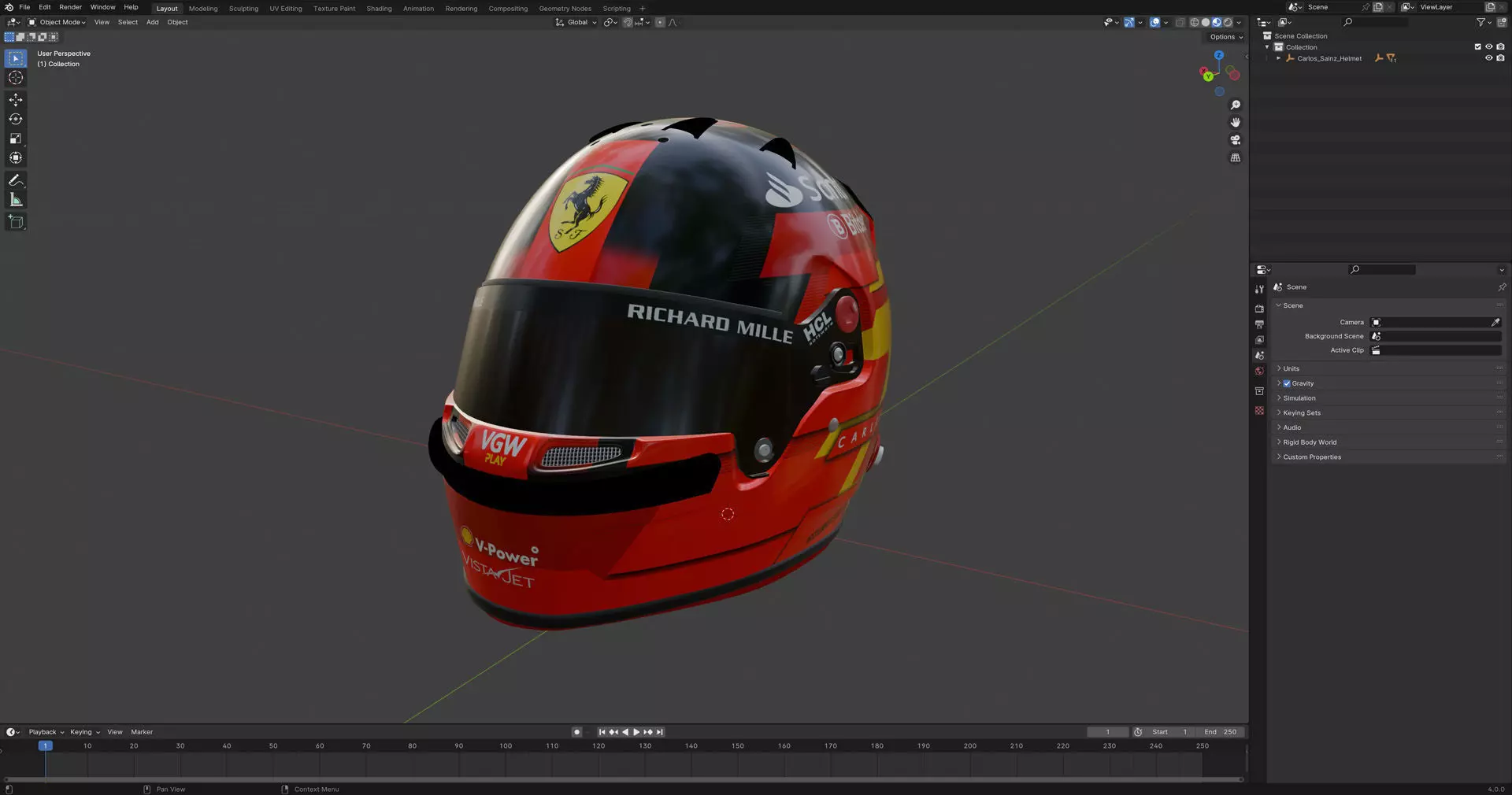Open the File menu

[24, 7]
